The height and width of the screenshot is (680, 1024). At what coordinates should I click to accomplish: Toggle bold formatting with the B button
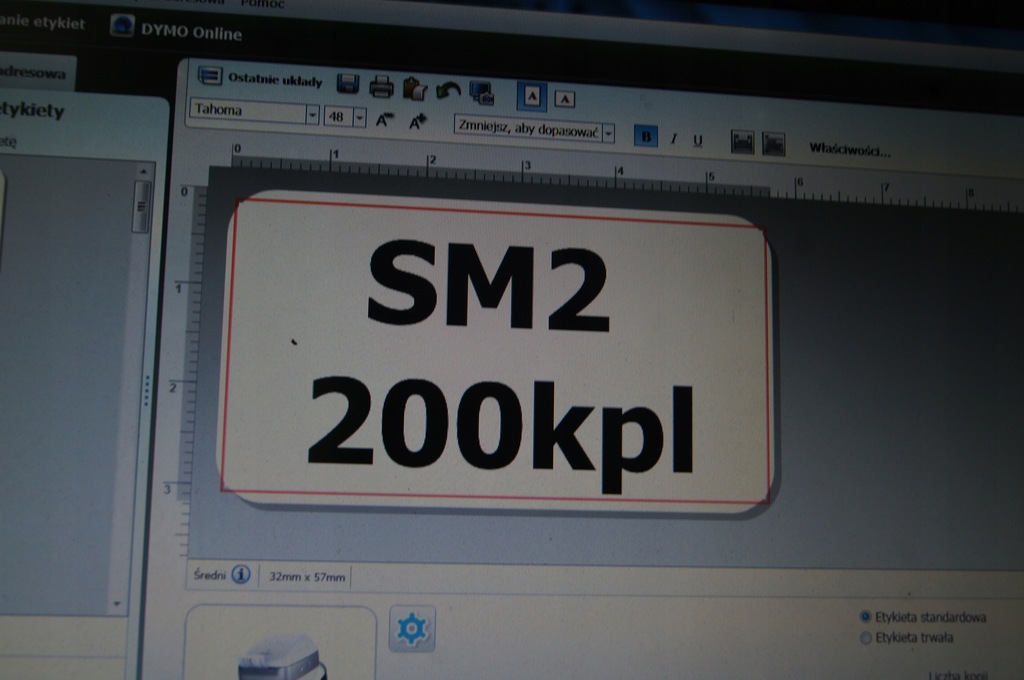[648, 137]
